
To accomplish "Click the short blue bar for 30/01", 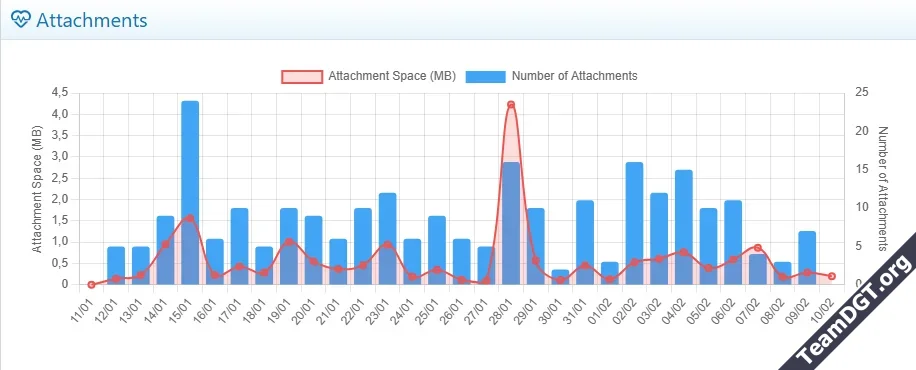I will [560, 277].
